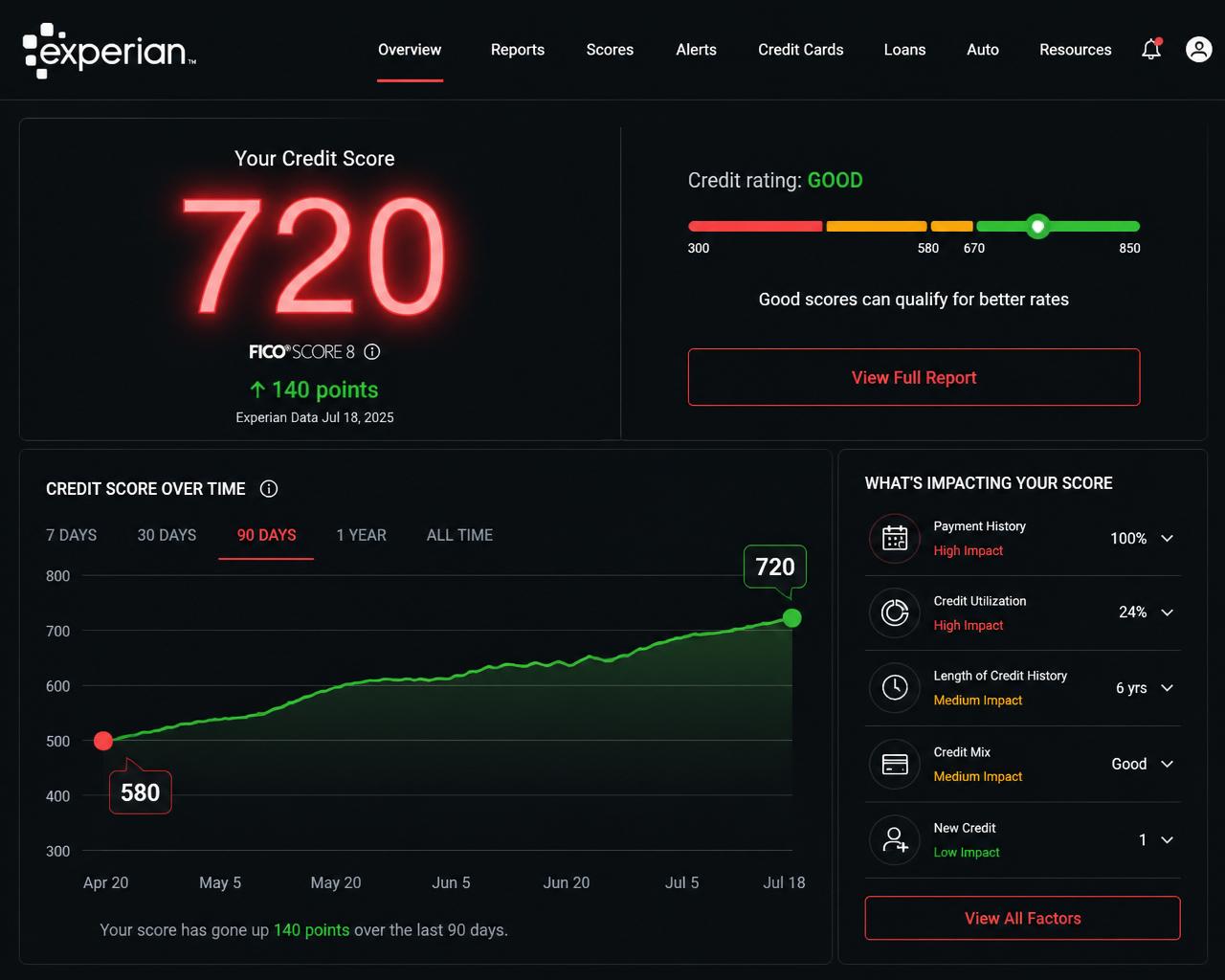
Task: Click the New Credit '1' value
Action: [1143, 840]
